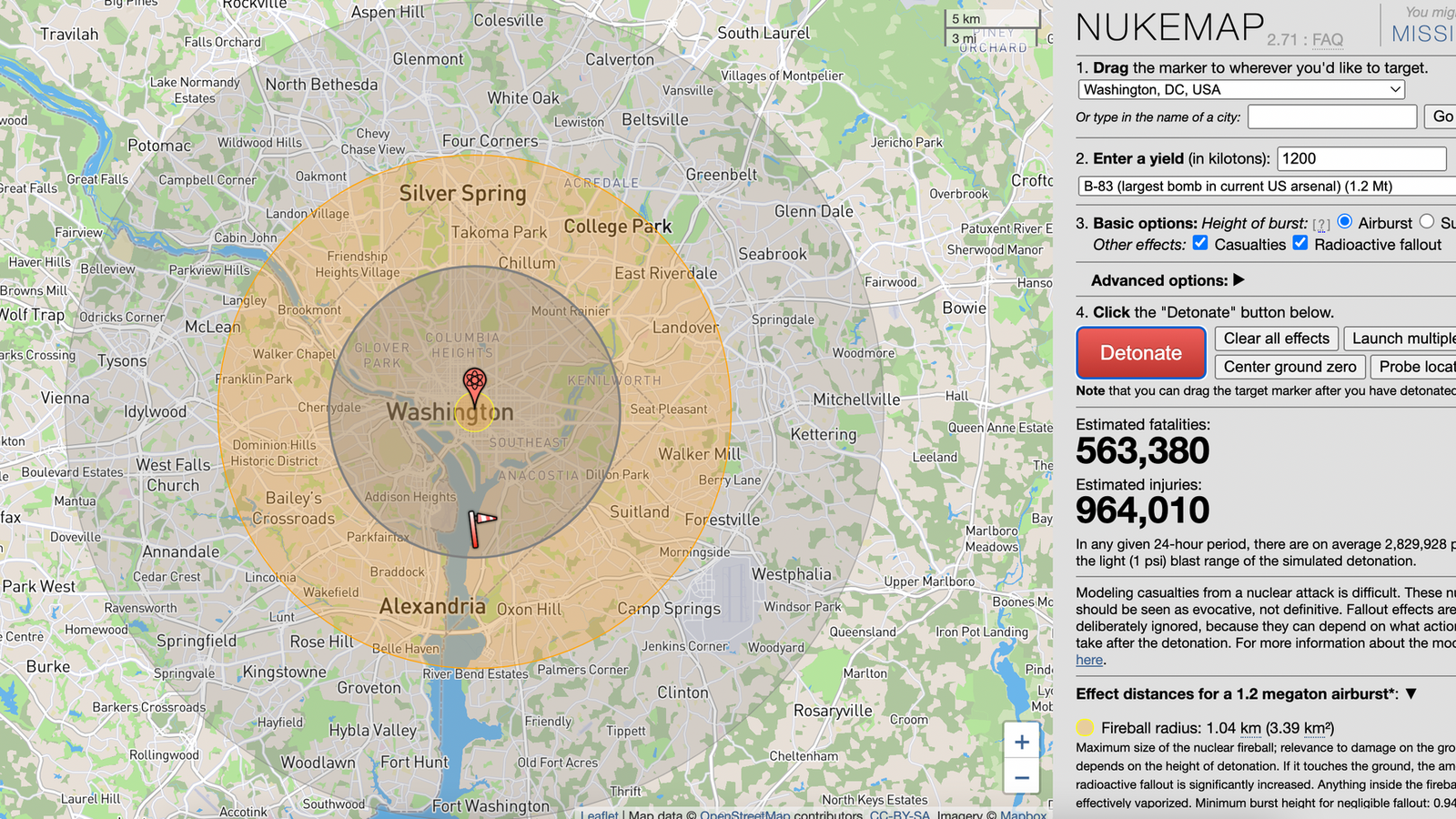Collapse the Effect distances section arrow
Image resolution: width=1456 pixels, height=819 pixels.
[1411, 693]
